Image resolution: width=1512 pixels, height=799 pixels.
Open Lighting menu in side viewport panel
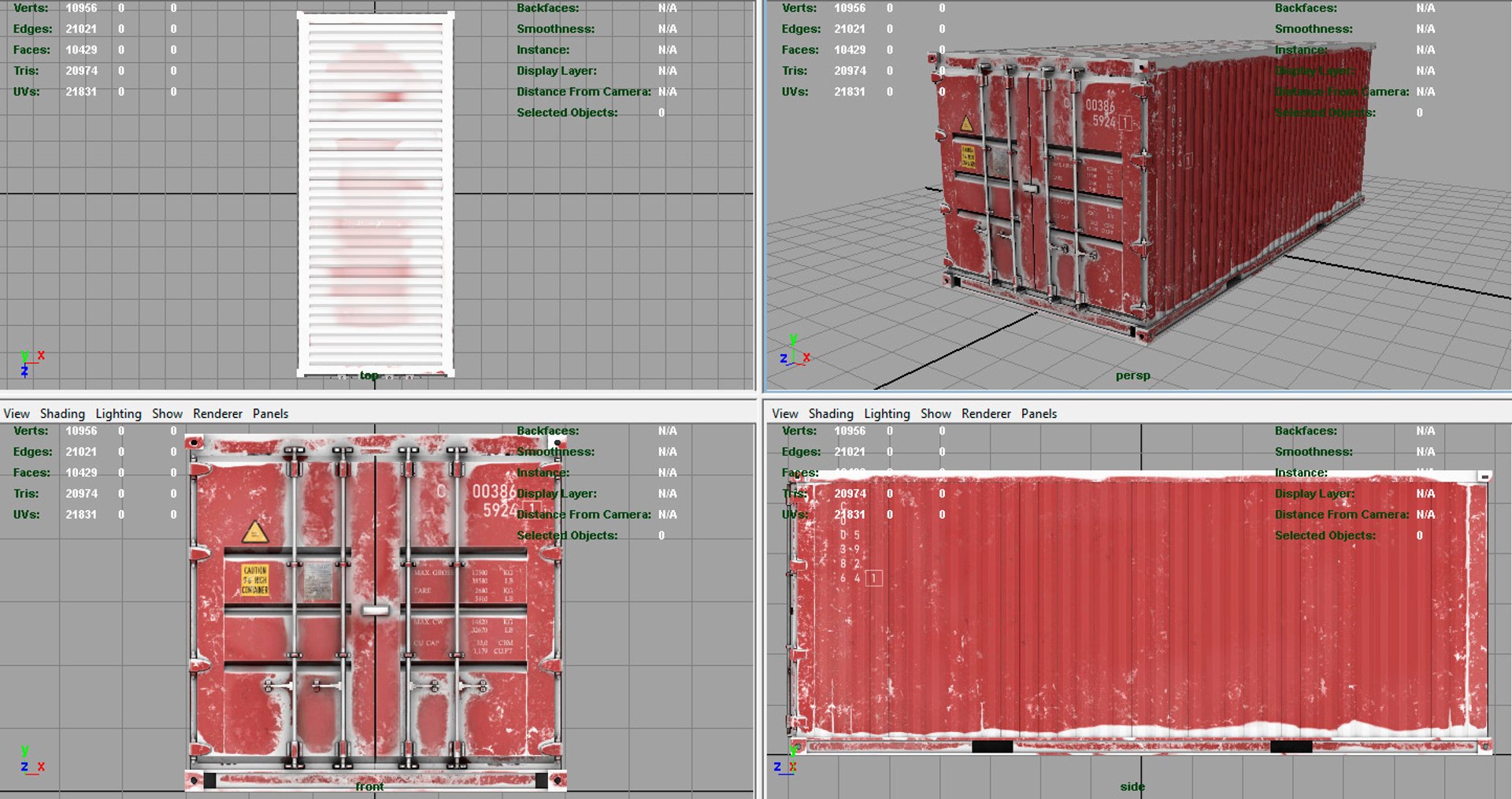[887, 413]
